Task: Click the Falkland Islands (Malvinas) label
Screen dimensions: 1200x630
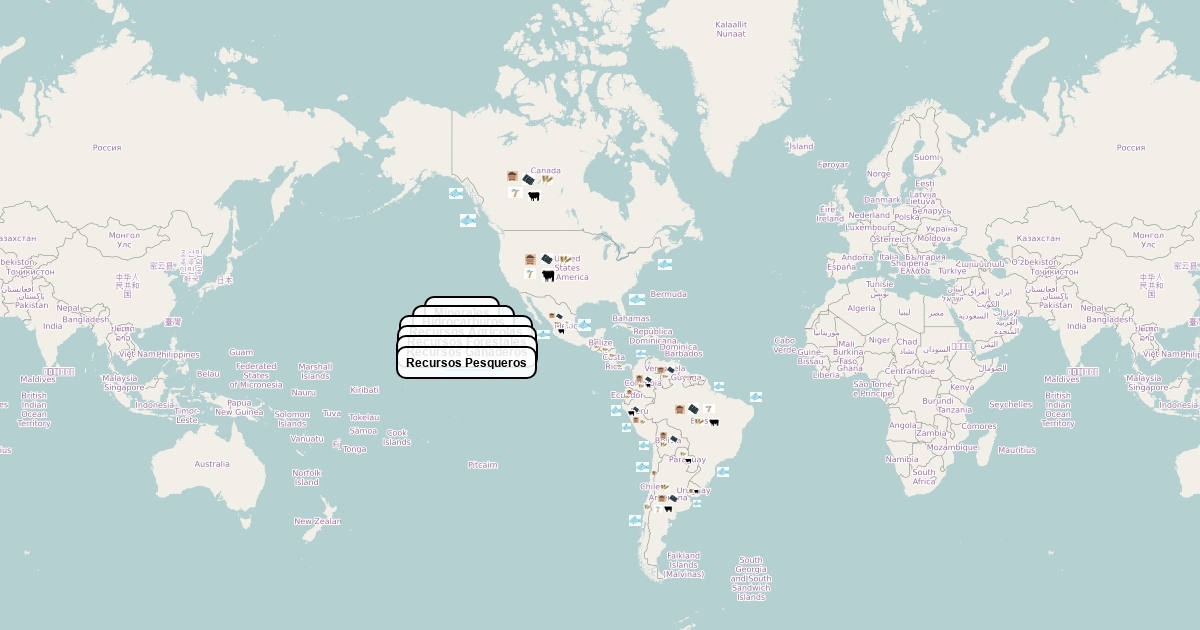Action: point(684,565)
